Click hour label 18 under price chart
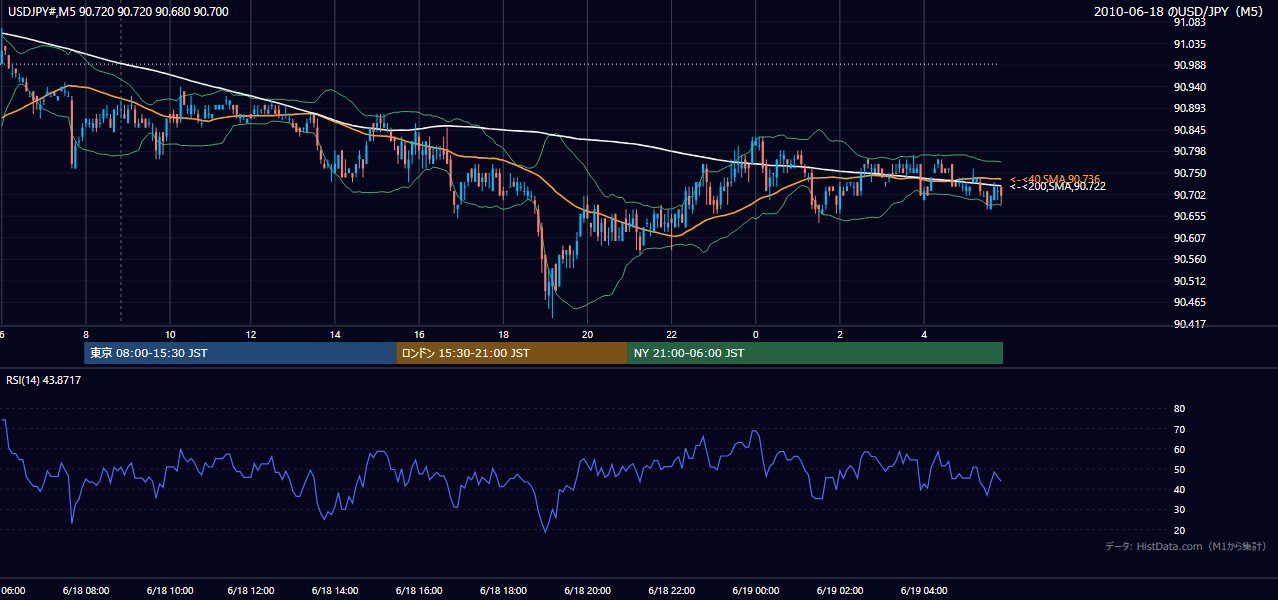 click(x=504, y=334)
